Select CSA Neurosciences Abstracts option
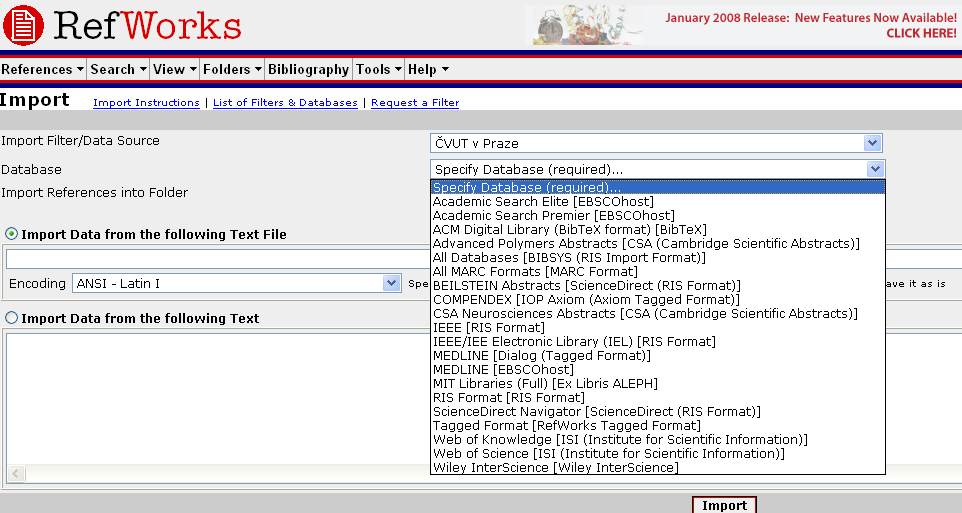 point(658,314)
